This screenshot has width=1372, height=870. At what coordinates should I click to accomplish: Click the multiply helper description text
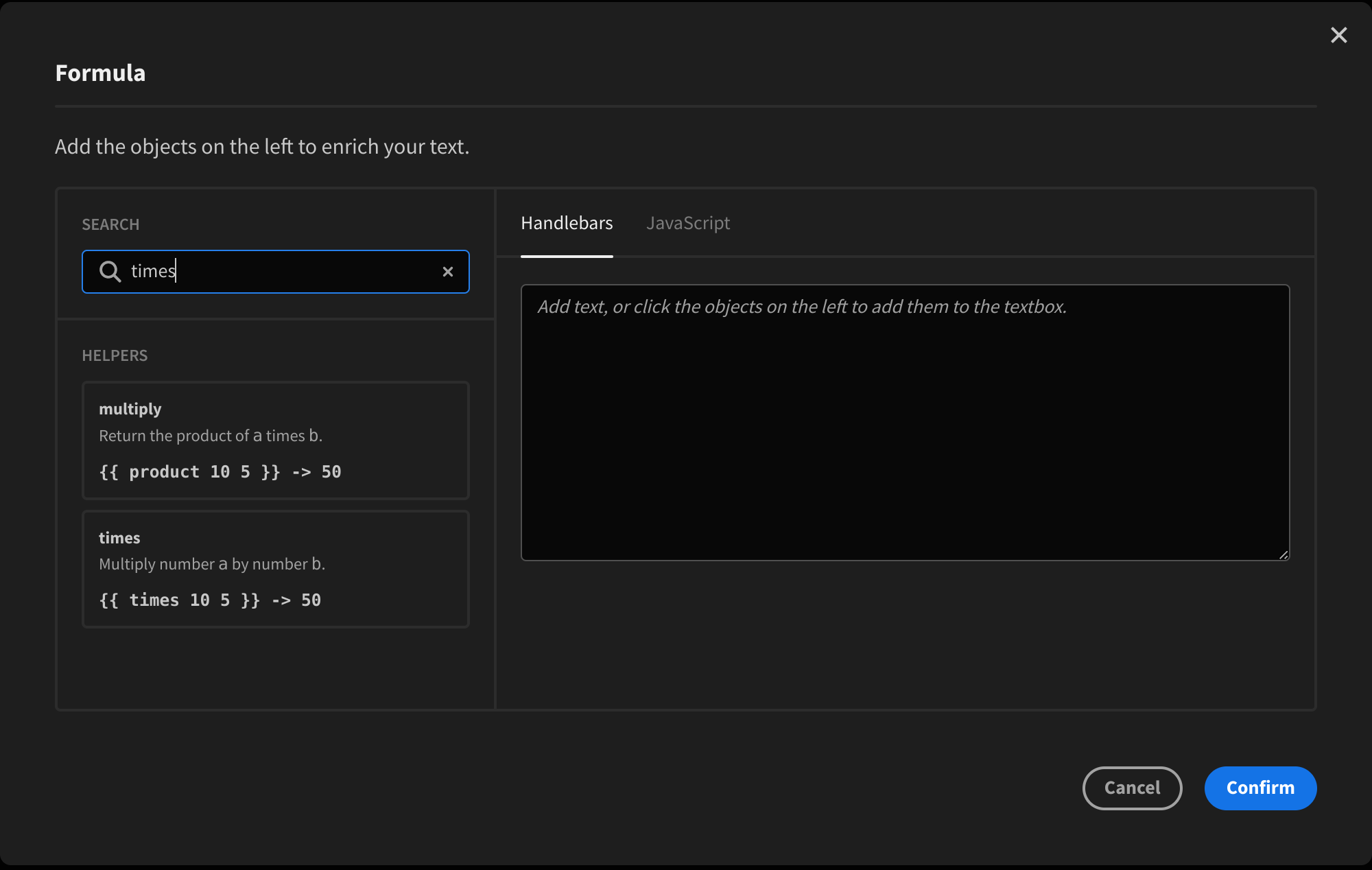pos(211,435)
